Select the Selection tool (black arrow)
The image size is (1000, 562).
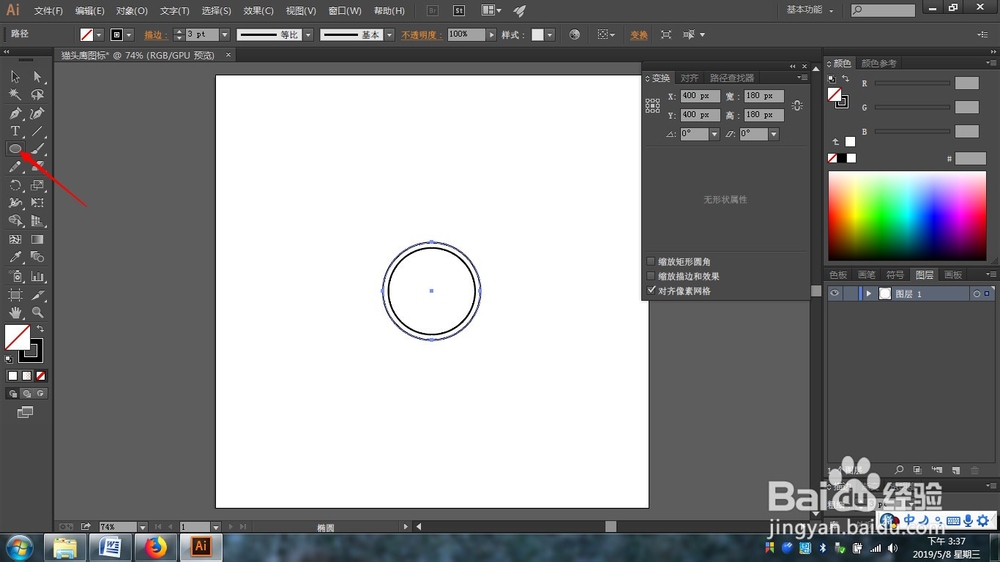(x=15, y=77)
